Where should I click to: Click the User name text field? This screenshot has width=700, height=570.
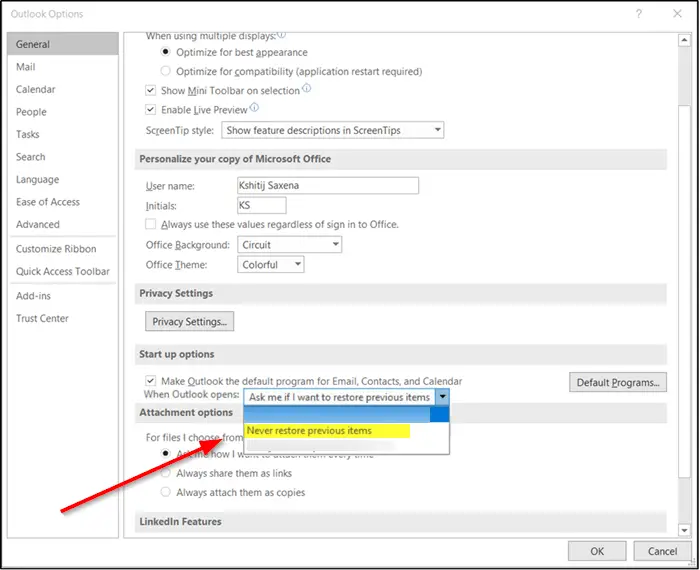pyautogui.click(x=328, y=185)
